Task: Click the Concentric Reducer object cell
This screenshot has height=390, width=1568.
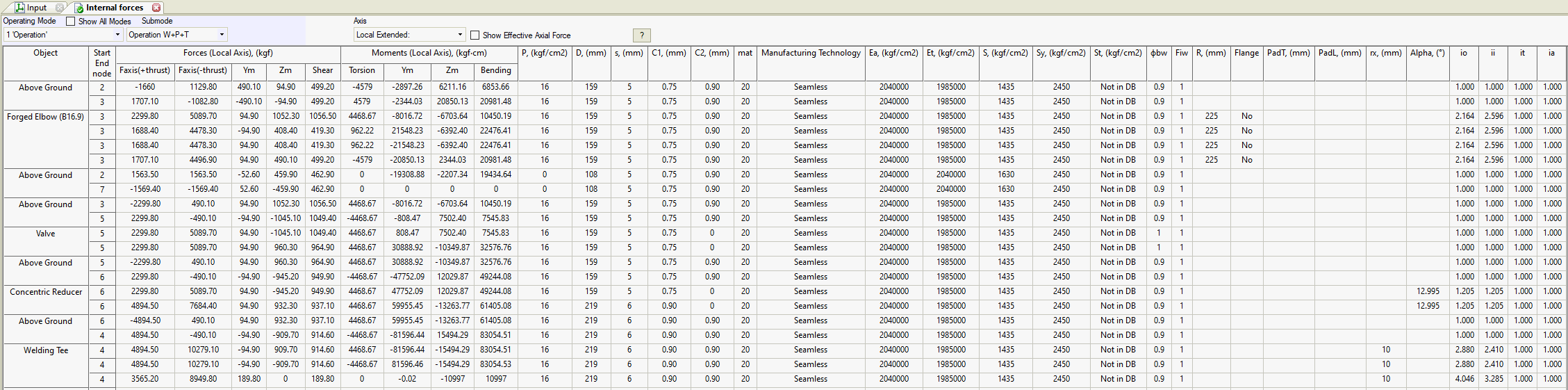Action: point(46,292)
